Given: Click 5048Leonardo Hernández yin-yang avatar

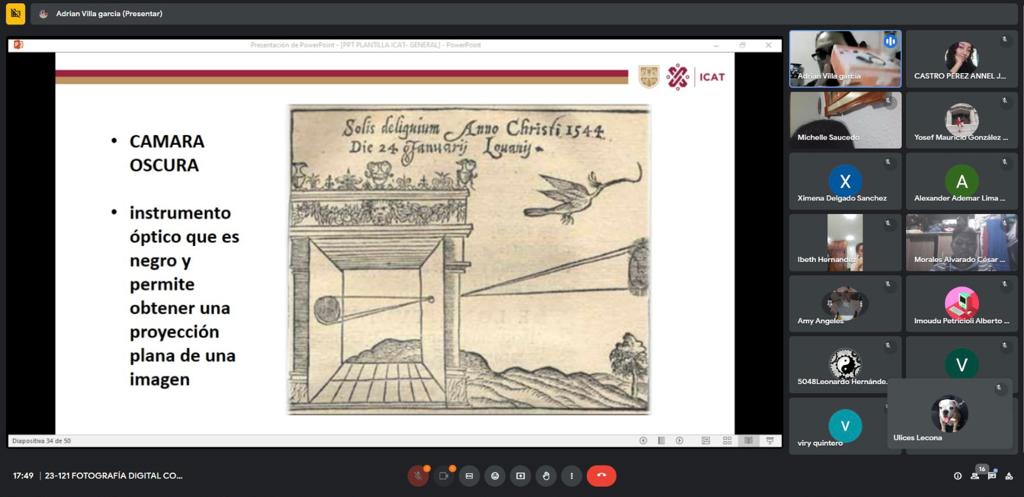Looking at the screenshot, I should tap(845, 364).
